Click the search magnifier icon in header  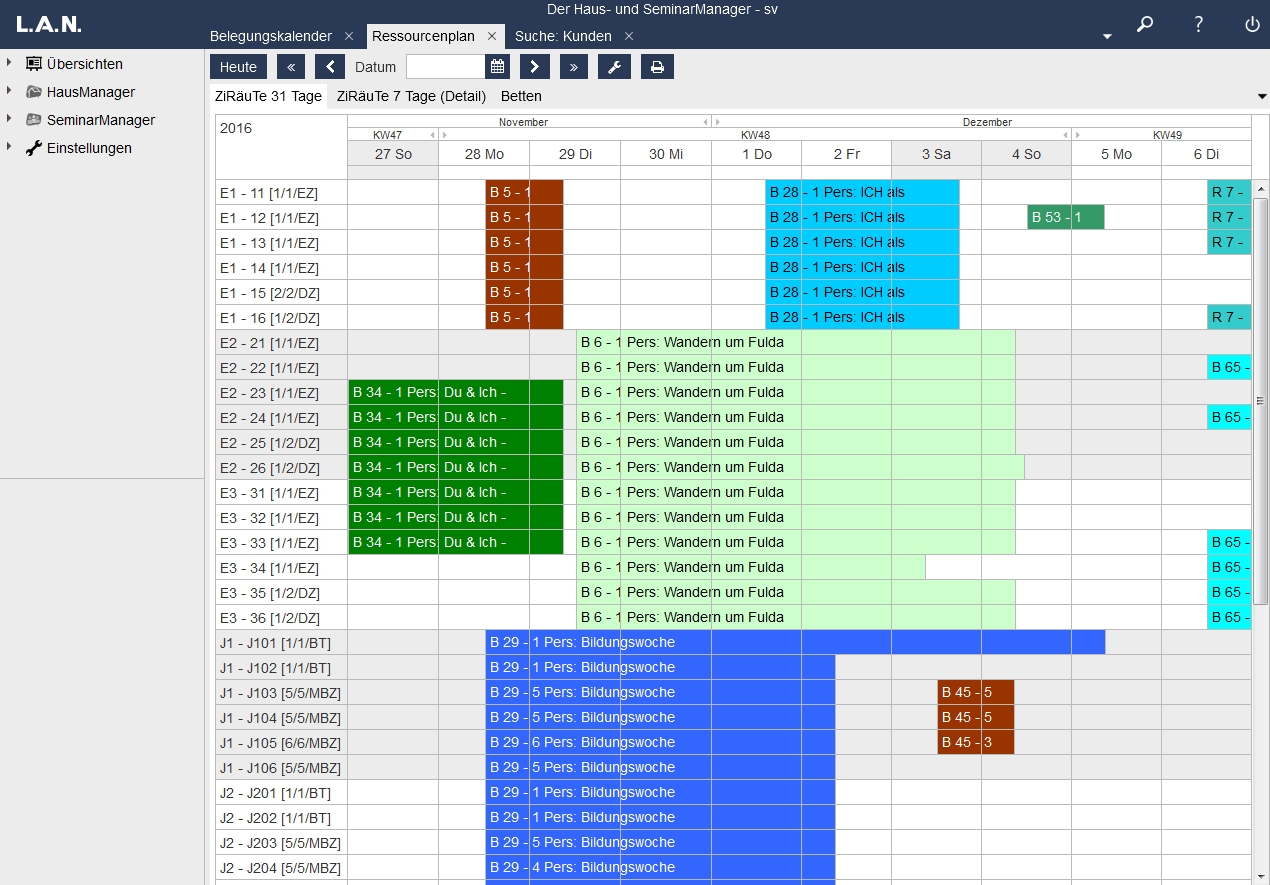(x=1145, y=25)
